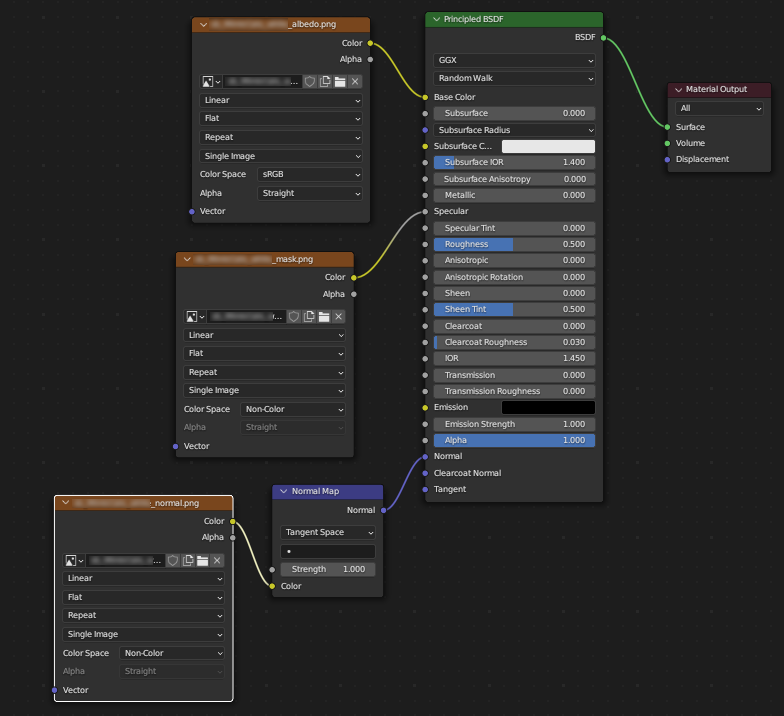This screenshot has width=784, height=716.
Task: Change albedo Color Space from sRGB
Action: [310, 174]
